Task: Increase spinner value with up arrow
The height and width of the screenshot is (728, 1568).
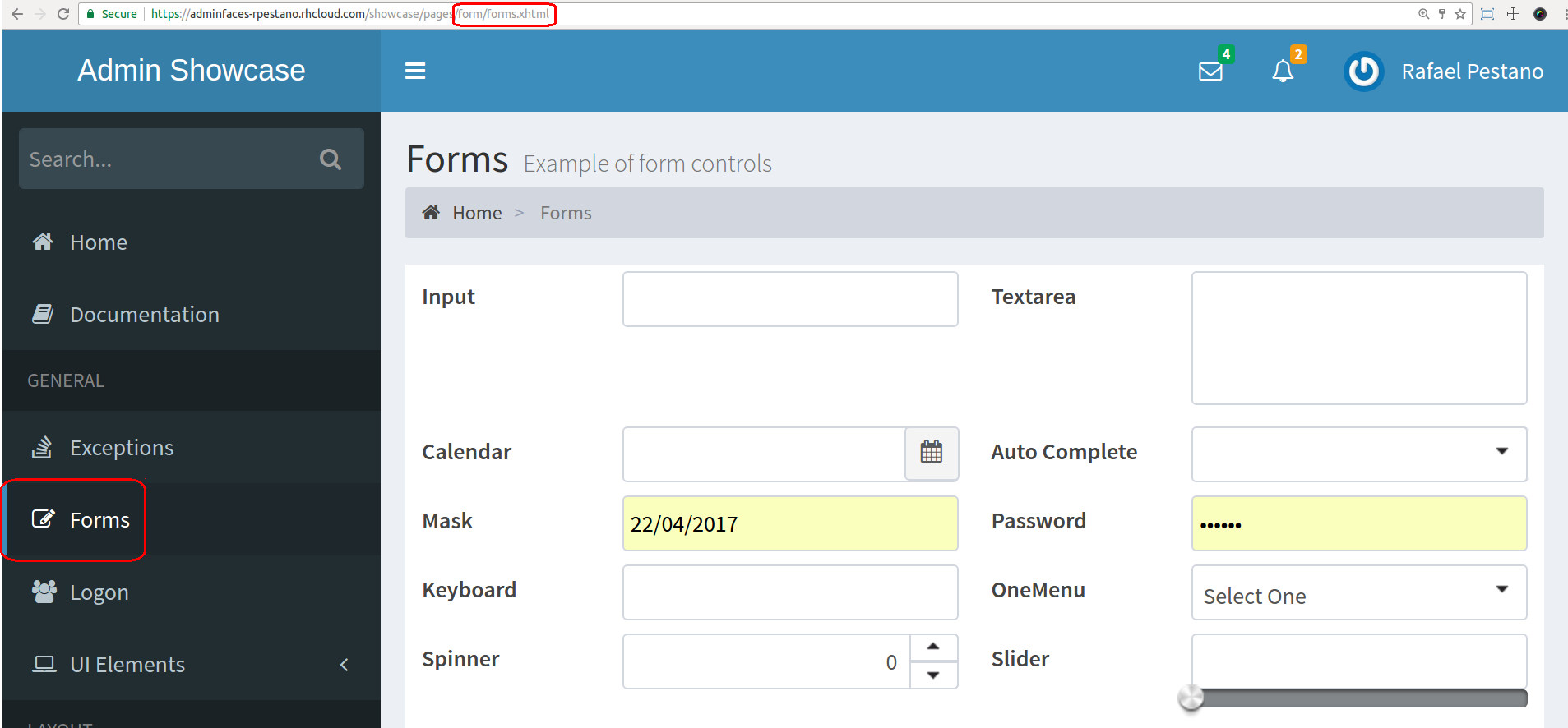Action: 933,647
